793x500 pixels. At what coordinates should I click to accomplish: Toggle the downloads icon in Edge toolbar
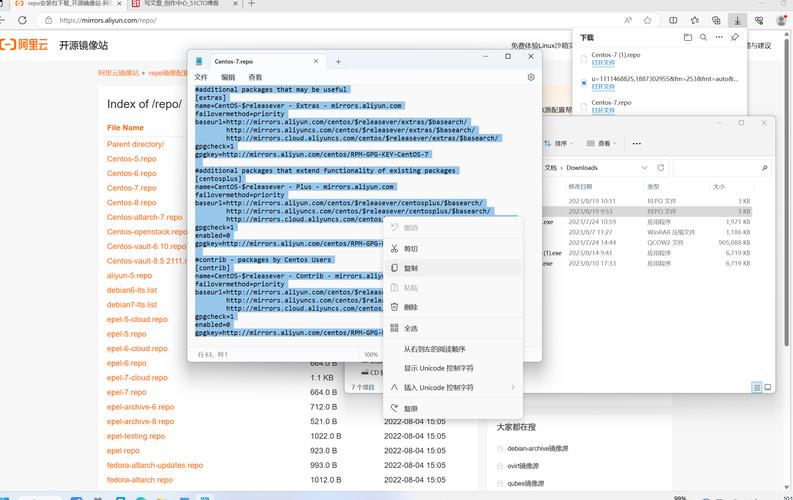[x=737, y=20]
